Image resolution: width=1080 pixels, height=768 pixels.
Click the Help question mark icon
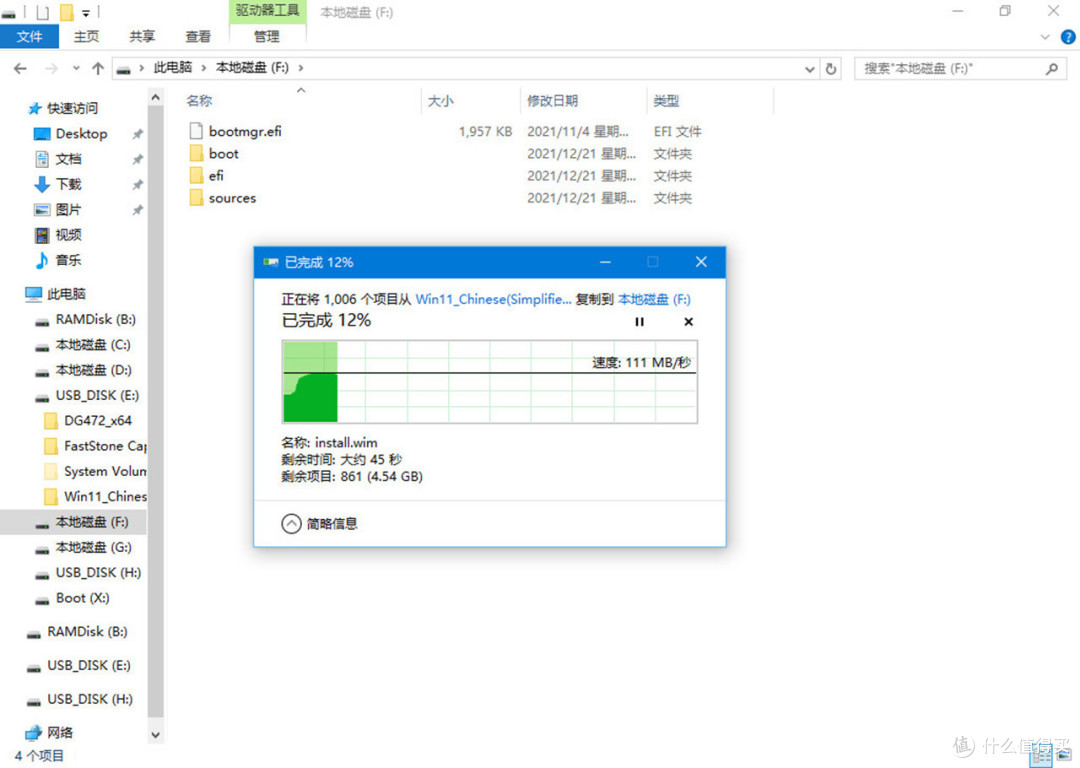pyautogui.click(x=1068, y=37)
